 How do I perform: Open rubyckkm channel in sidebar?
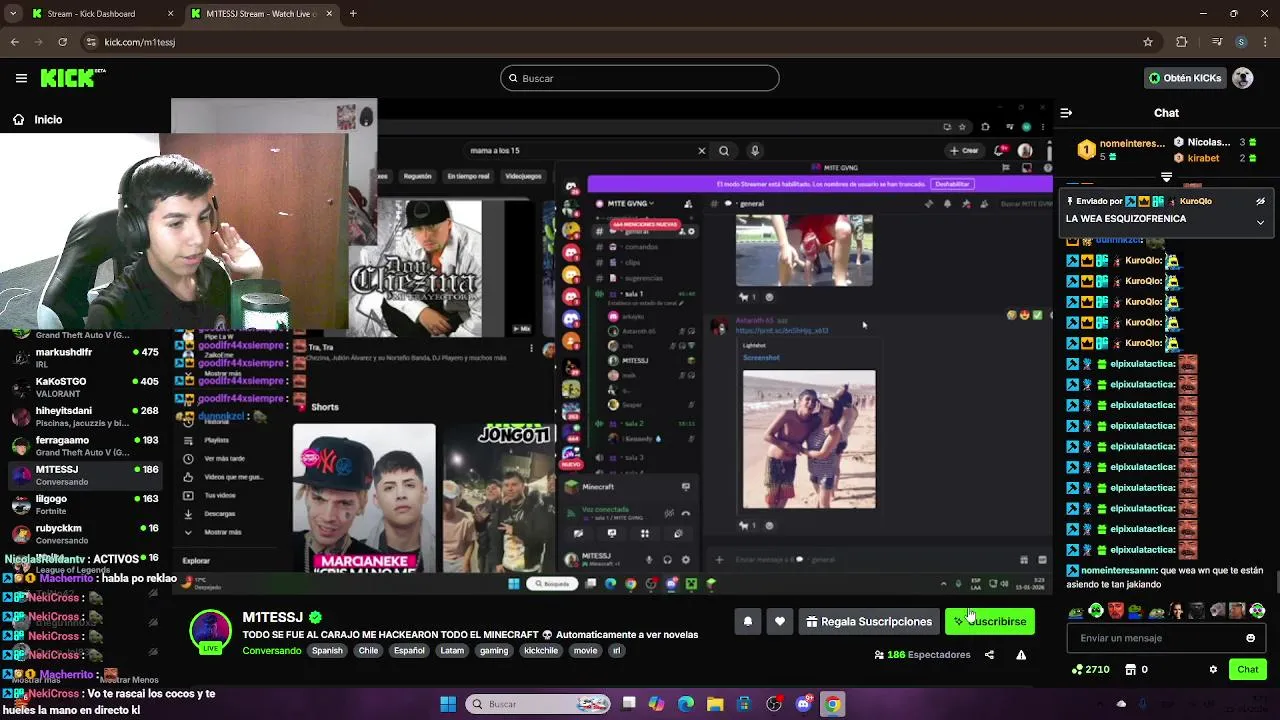coord(84,534)
